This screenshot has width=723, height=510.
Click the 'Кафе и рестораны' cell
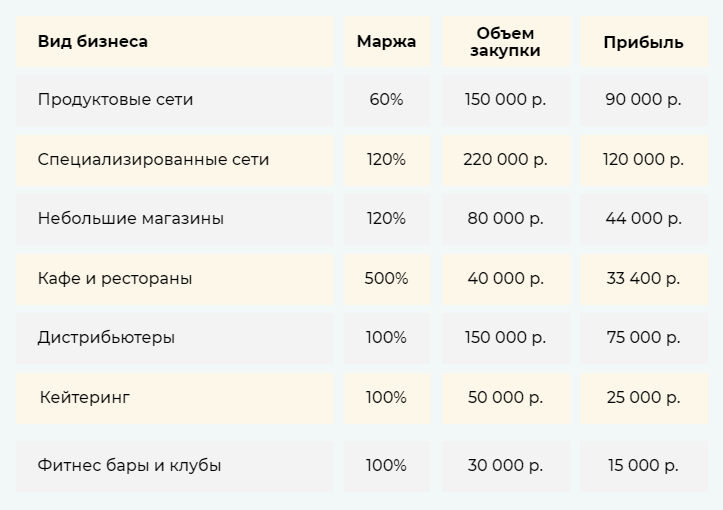coord(115,278)
